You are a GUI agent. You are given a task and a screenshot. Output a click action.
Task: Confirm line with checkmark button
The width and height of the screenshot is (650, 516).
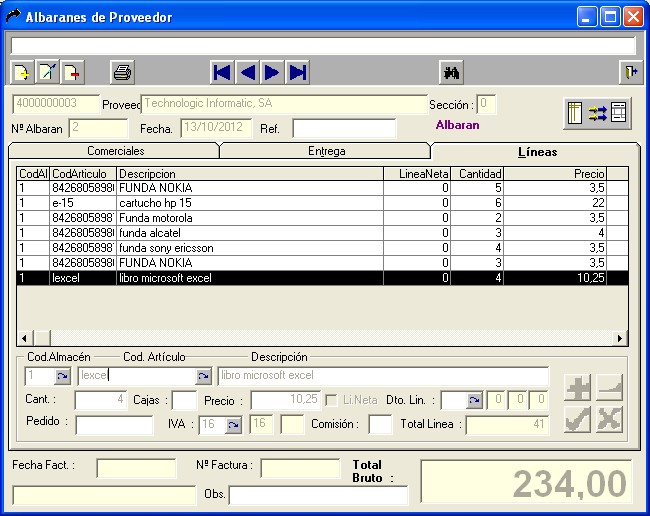pos(577,419)
